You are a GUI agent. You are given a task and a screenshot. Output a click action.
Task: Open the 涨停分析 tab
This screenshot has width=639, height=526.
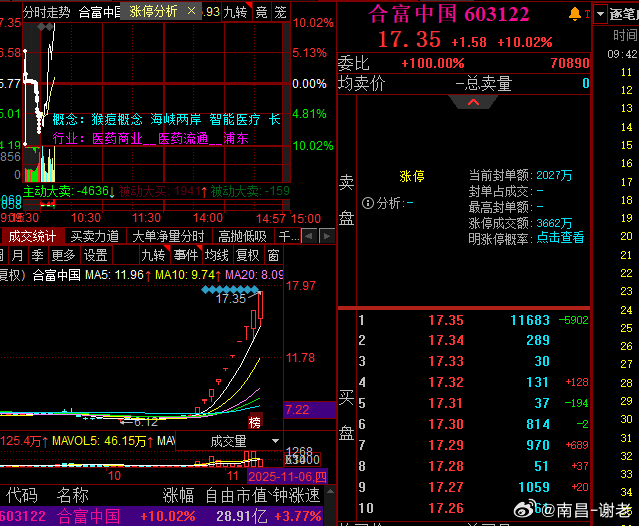[154, 11]
